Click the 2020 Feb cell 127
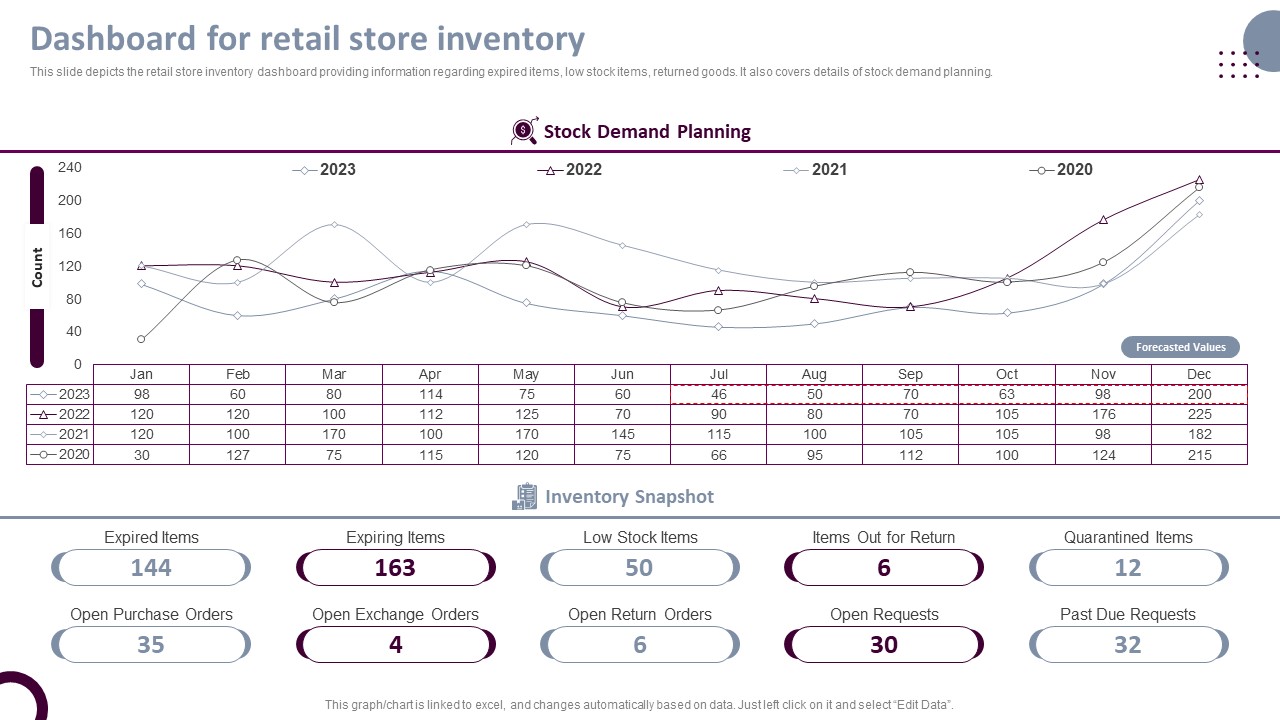 237,454
